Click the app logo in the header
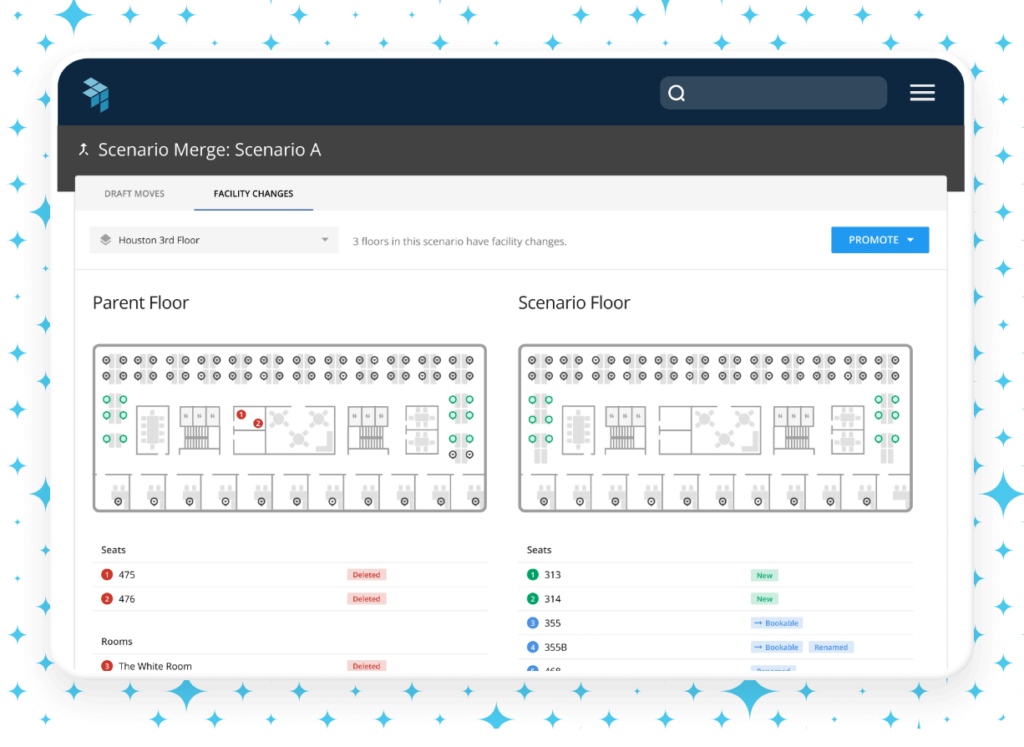 [x=96, y=93]
